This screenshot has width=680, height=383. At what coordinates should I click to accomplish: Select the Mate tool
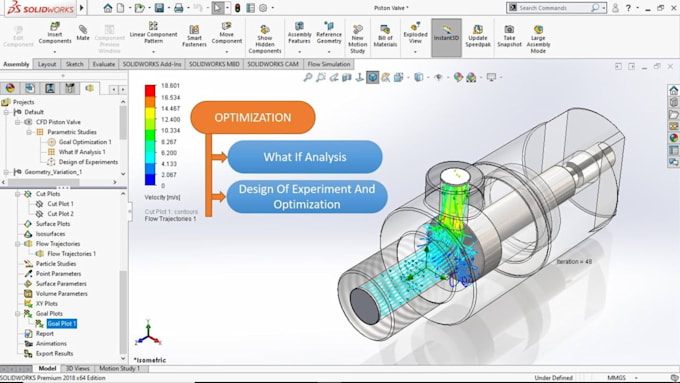tap(83, 33)
